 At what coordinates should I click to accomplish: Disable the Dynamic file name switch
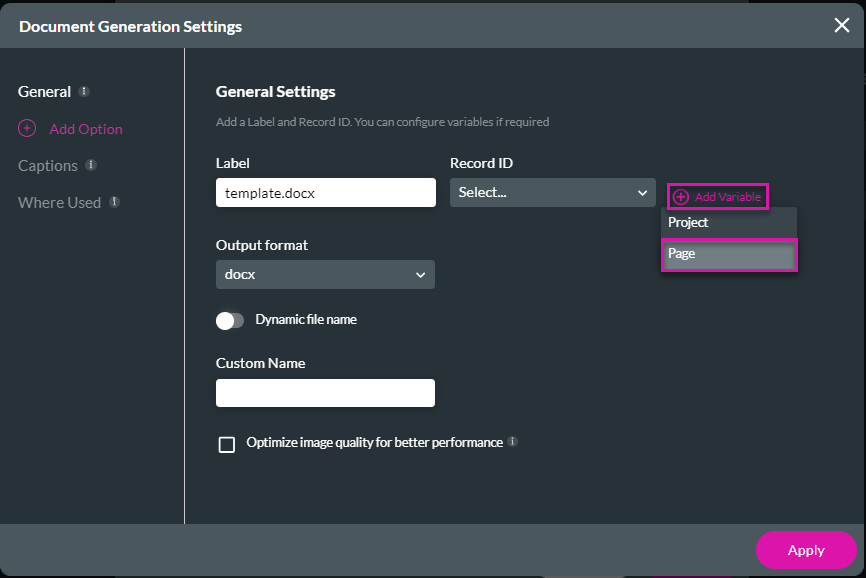click(229, 319)
